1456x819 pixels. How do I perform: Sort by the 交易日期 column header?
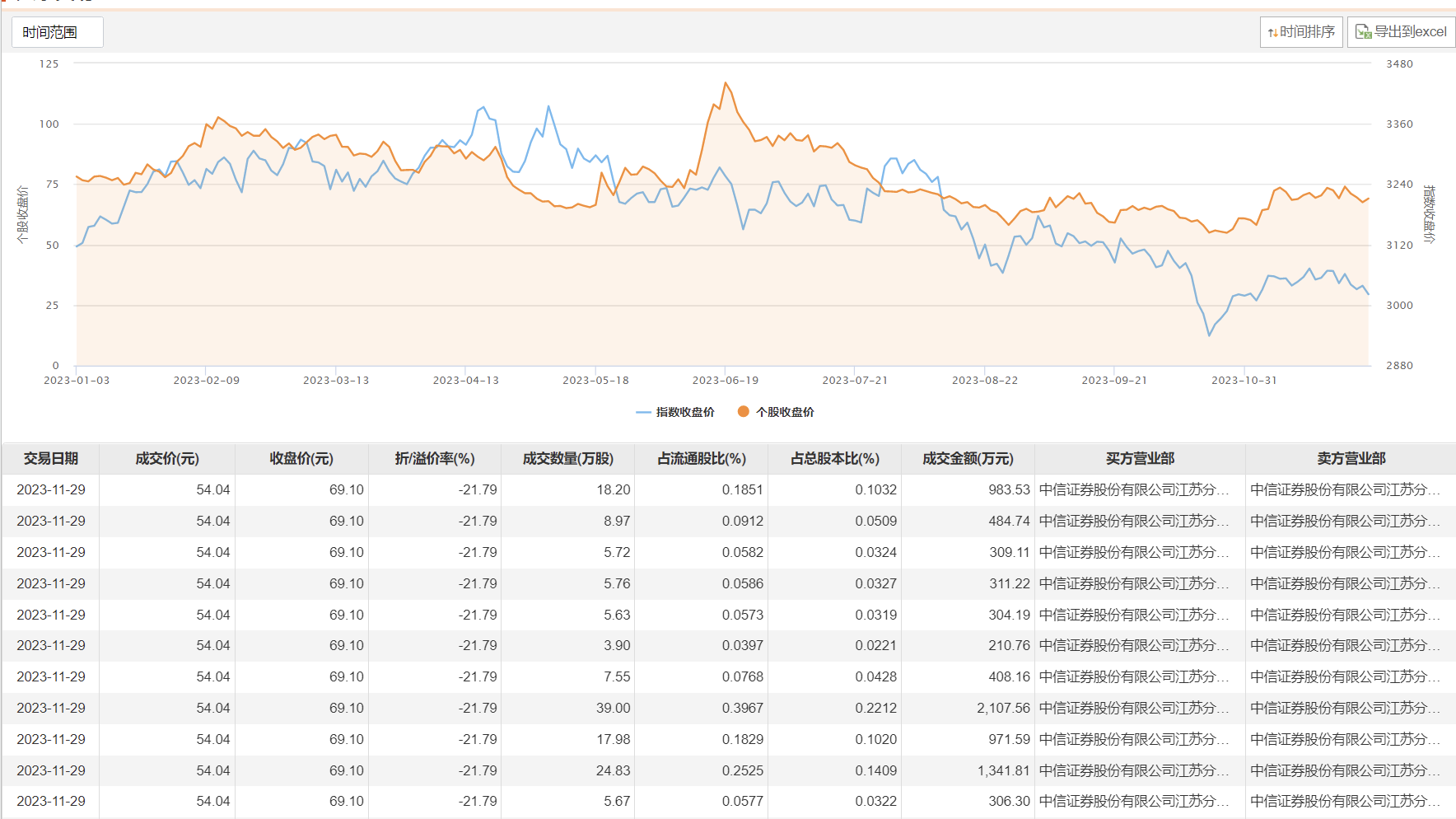coord(51,459)
